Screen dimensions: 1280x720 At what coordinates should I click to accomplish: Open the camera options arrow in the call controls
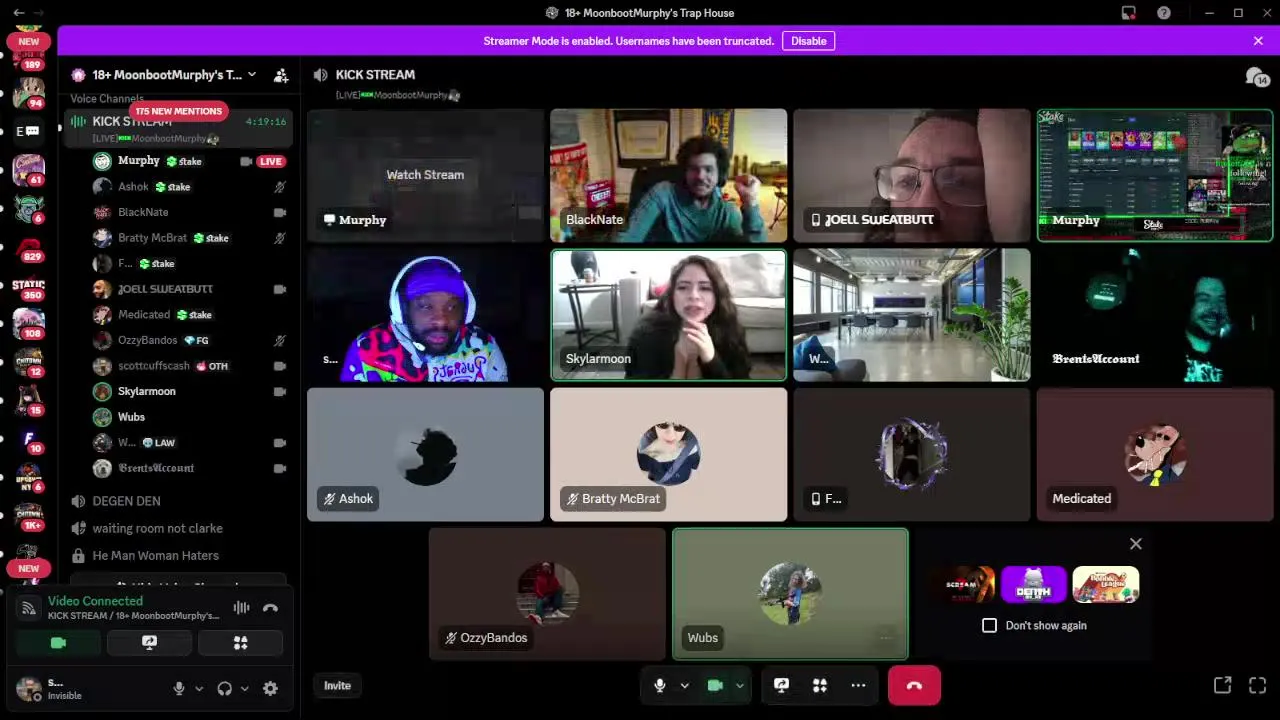(740, 685)
